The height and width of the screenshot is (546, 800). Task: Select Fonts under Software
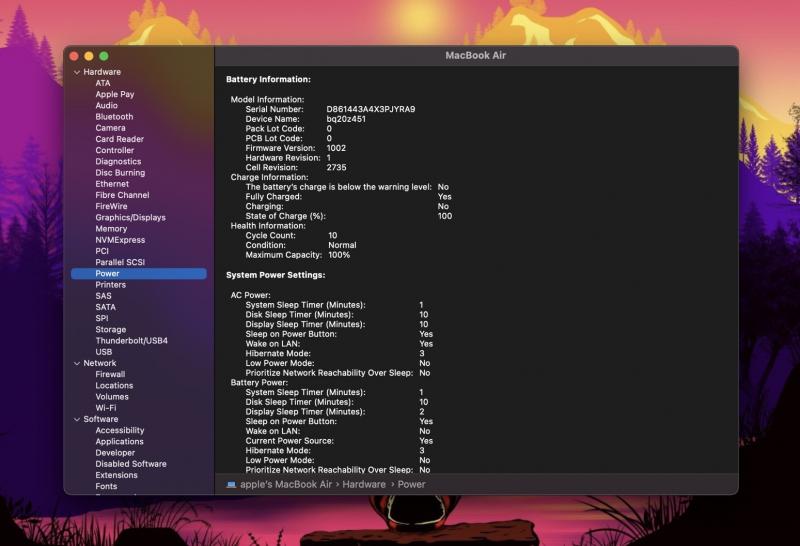pos(106,487)
